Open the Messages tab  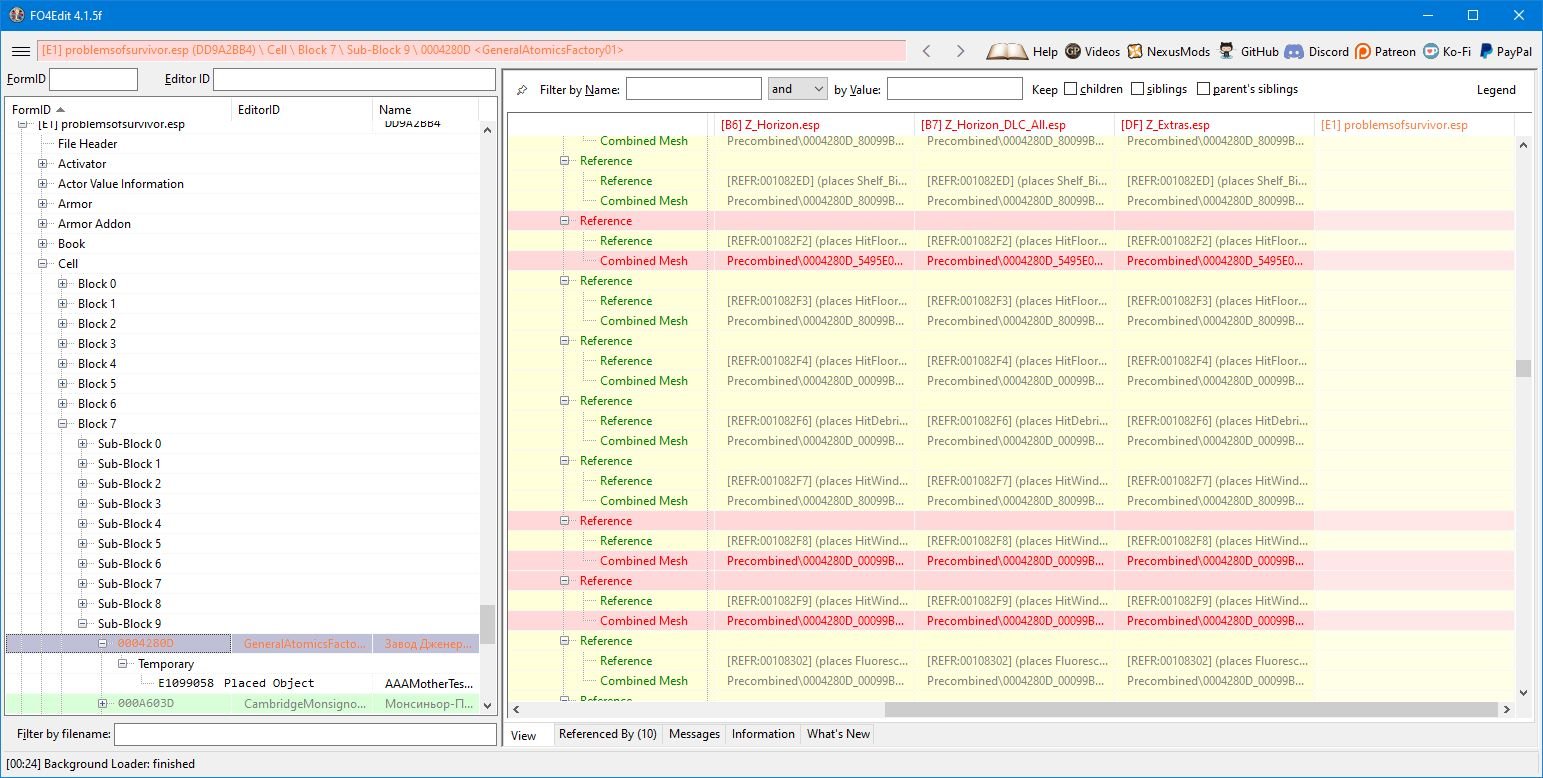(694, 734)
